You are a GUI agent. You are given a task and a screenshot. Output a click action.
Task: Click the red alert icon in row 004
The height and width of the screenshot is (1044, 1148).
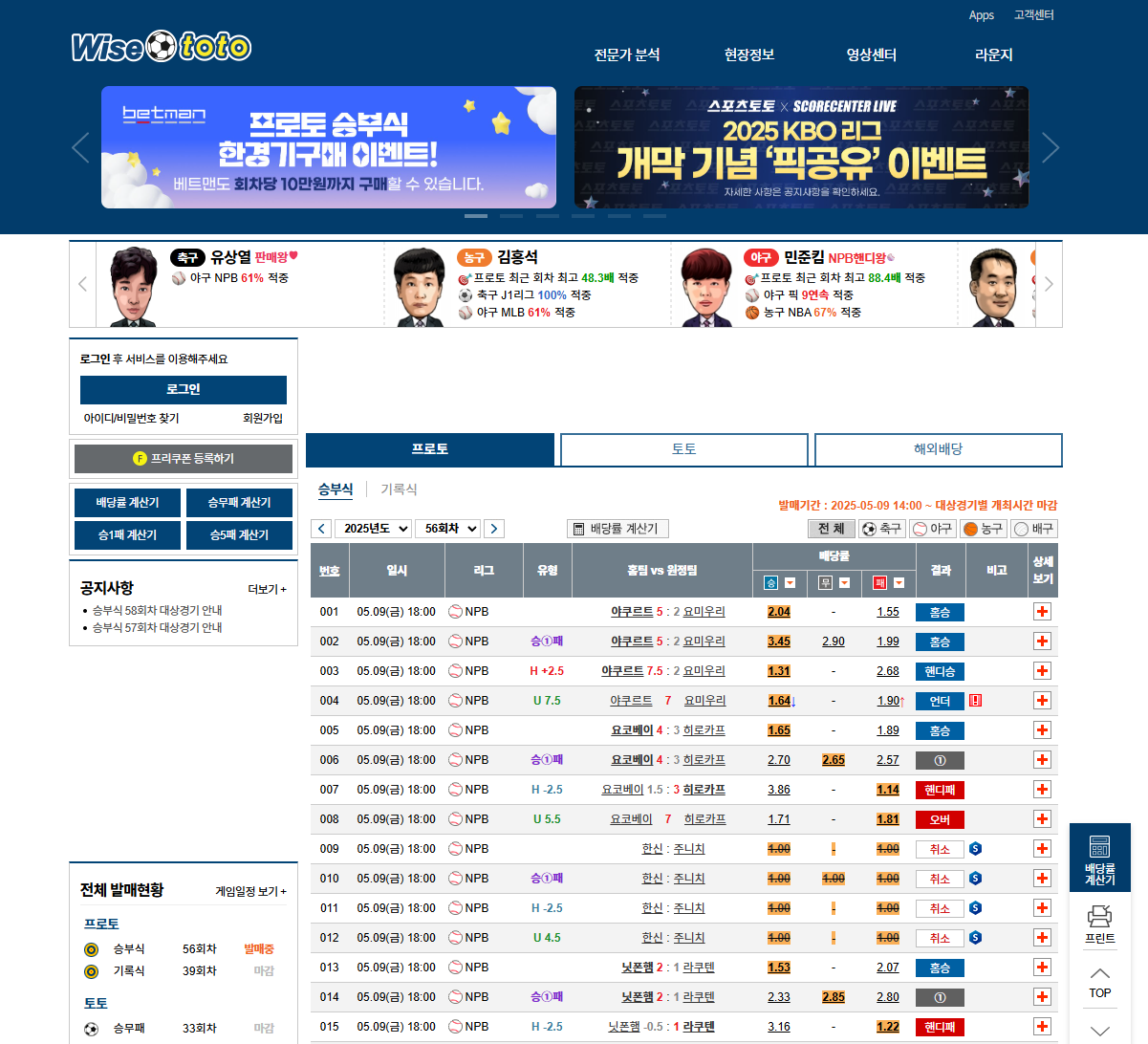[x=975, y=701]
